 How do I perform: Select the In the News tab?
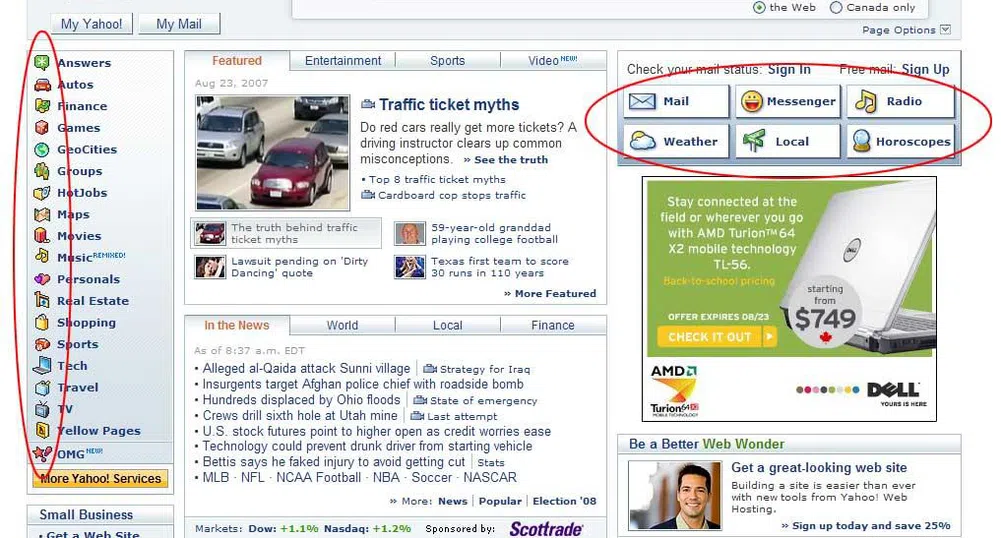click(237, 325)
